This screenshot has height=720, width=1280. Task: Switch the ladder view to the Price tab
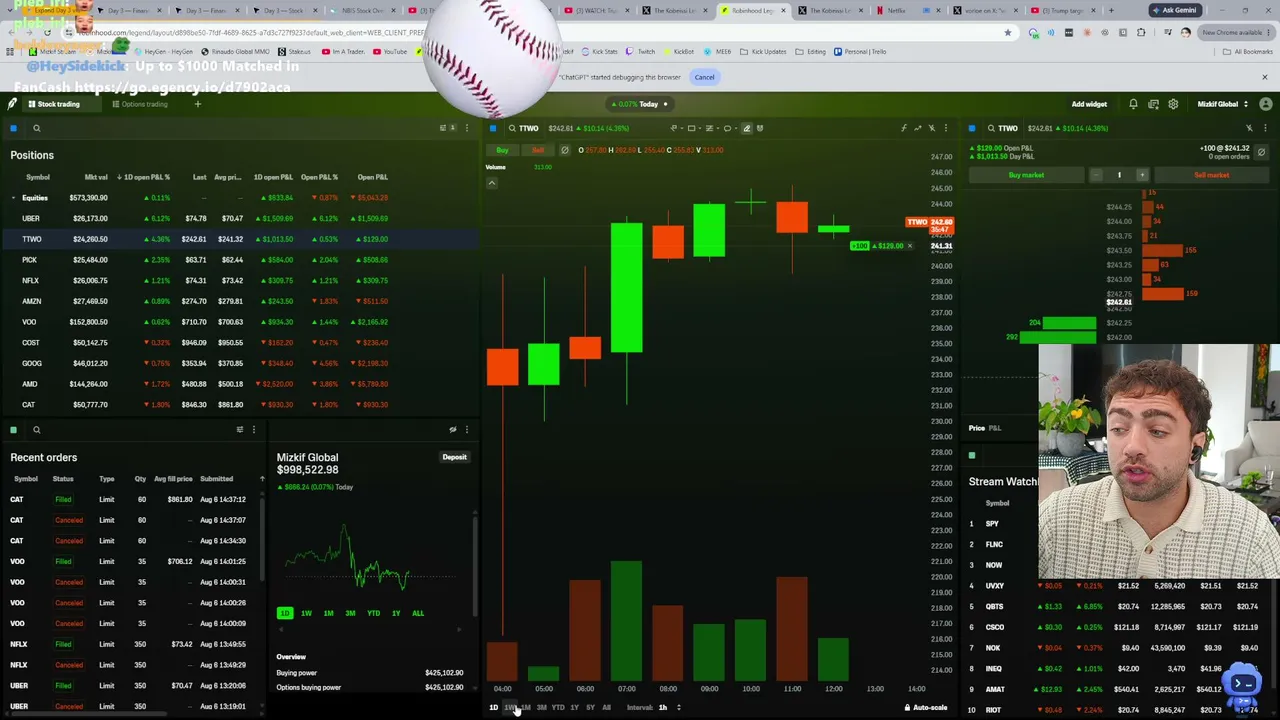click(976, 428)
